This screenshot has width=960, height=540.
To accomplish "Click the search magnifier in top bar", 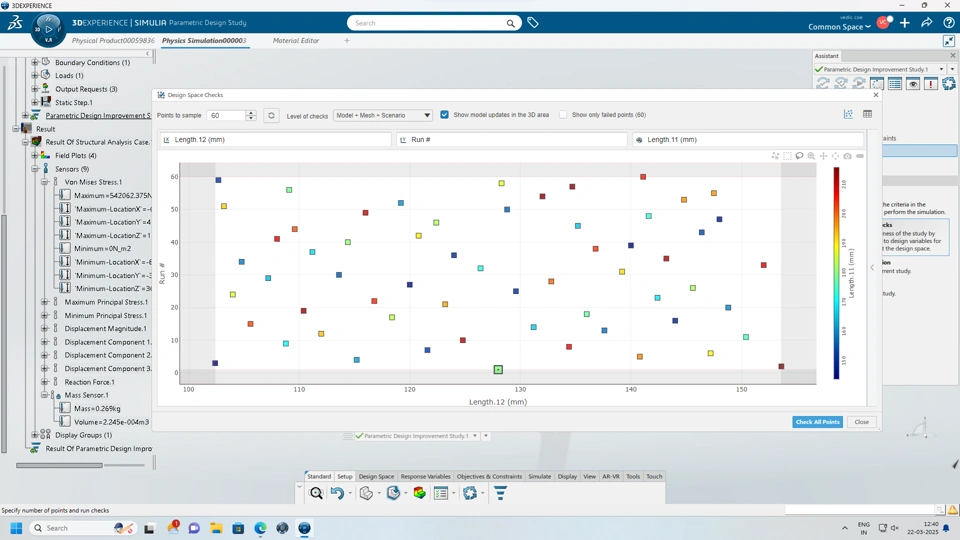I will 510,23.
